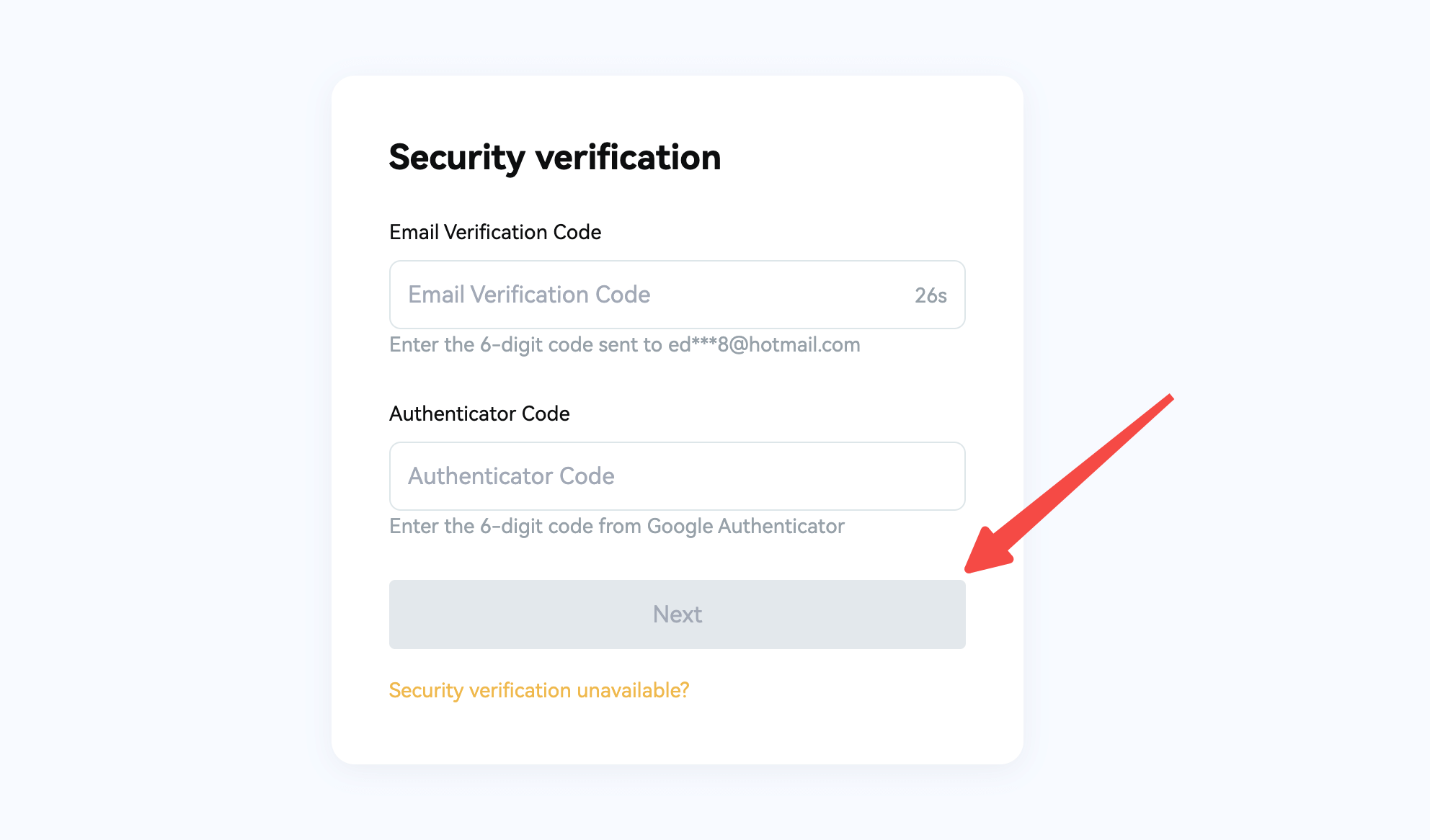This screenshot has width=1430, height=840.
Task: Click 'Authenticator Code' placeholder text
Action: point(510,476)
